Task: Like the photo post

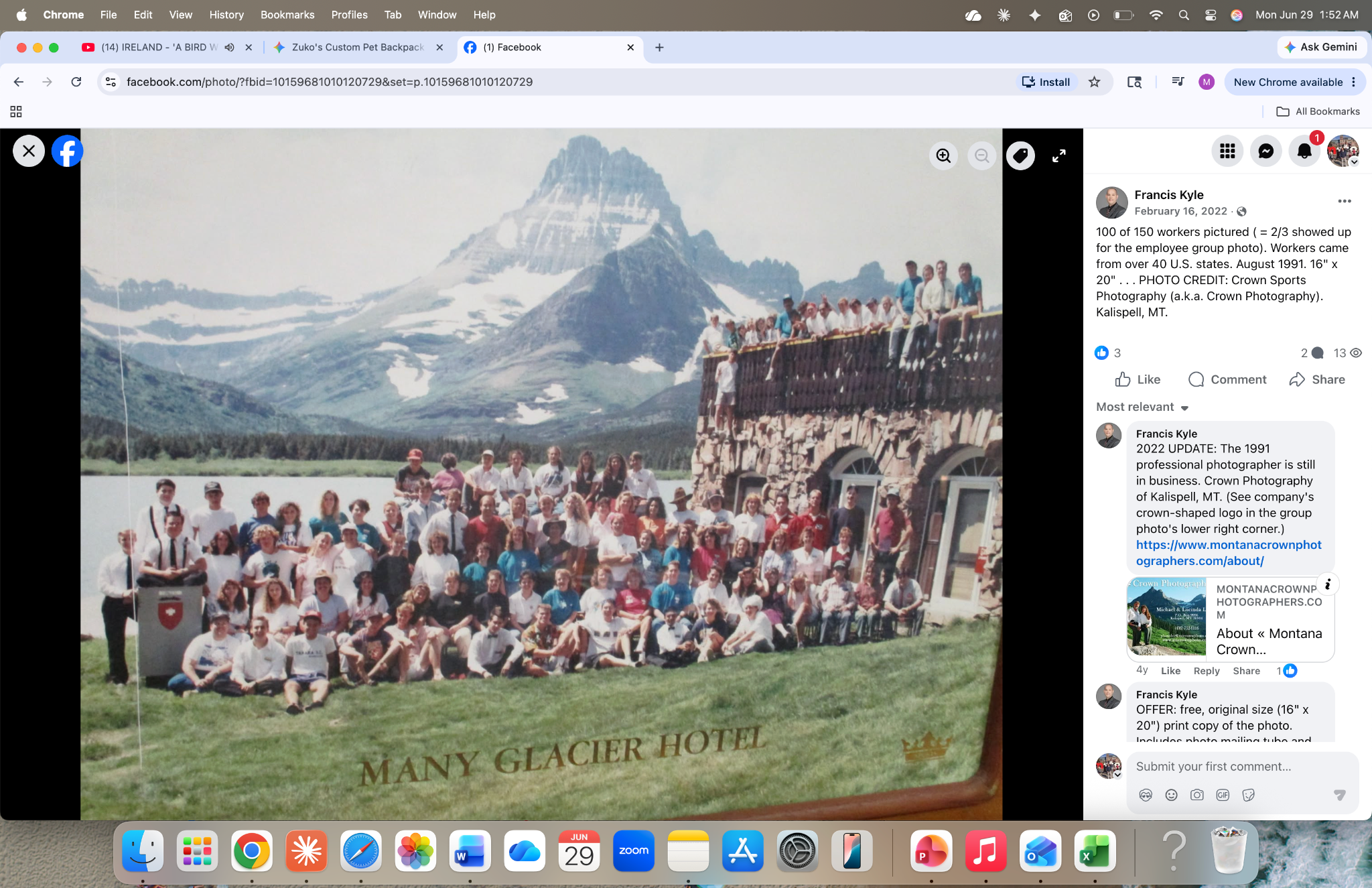Action: [1138, 380]
